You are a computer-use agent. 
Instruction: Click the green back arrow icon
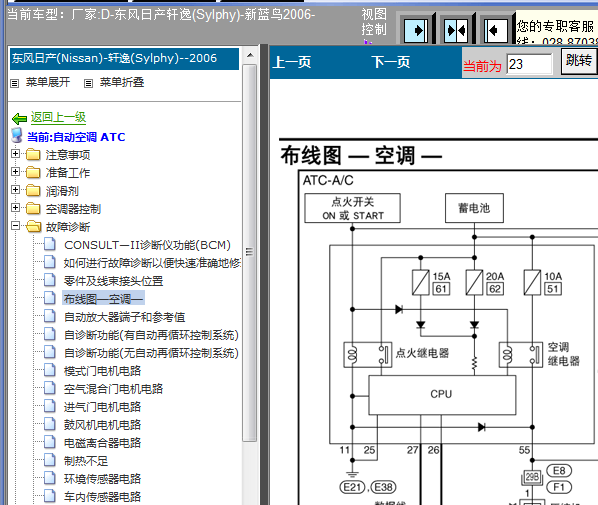[x=19, y=119]
